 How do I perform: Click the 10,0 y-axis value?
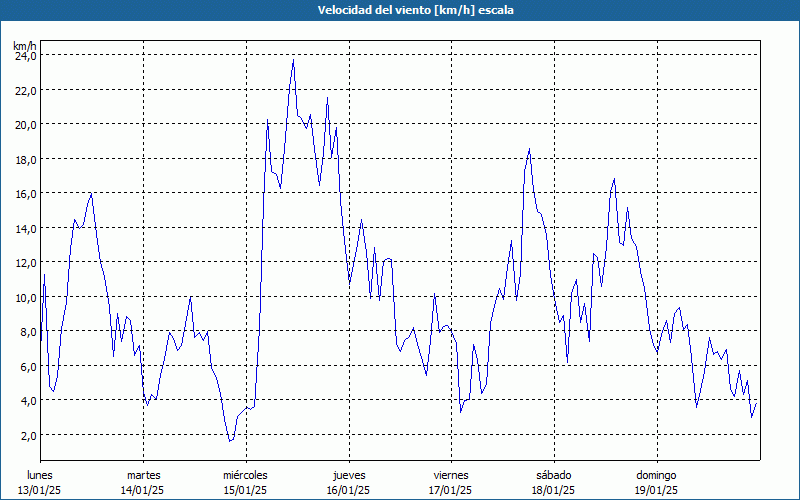[x=26, y=297]
